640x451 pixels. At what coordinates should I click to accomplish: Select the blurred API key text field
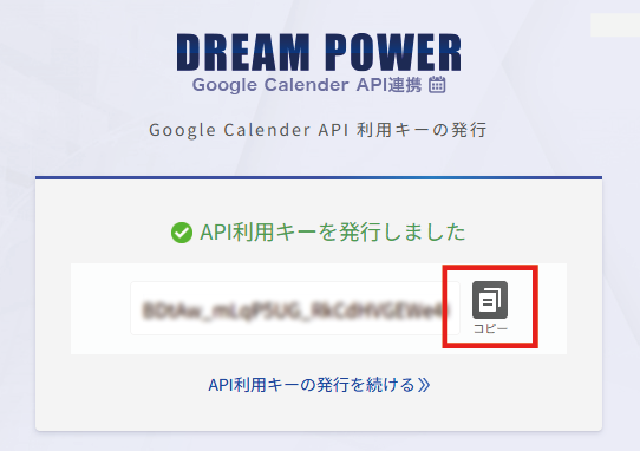coord(295,308)
